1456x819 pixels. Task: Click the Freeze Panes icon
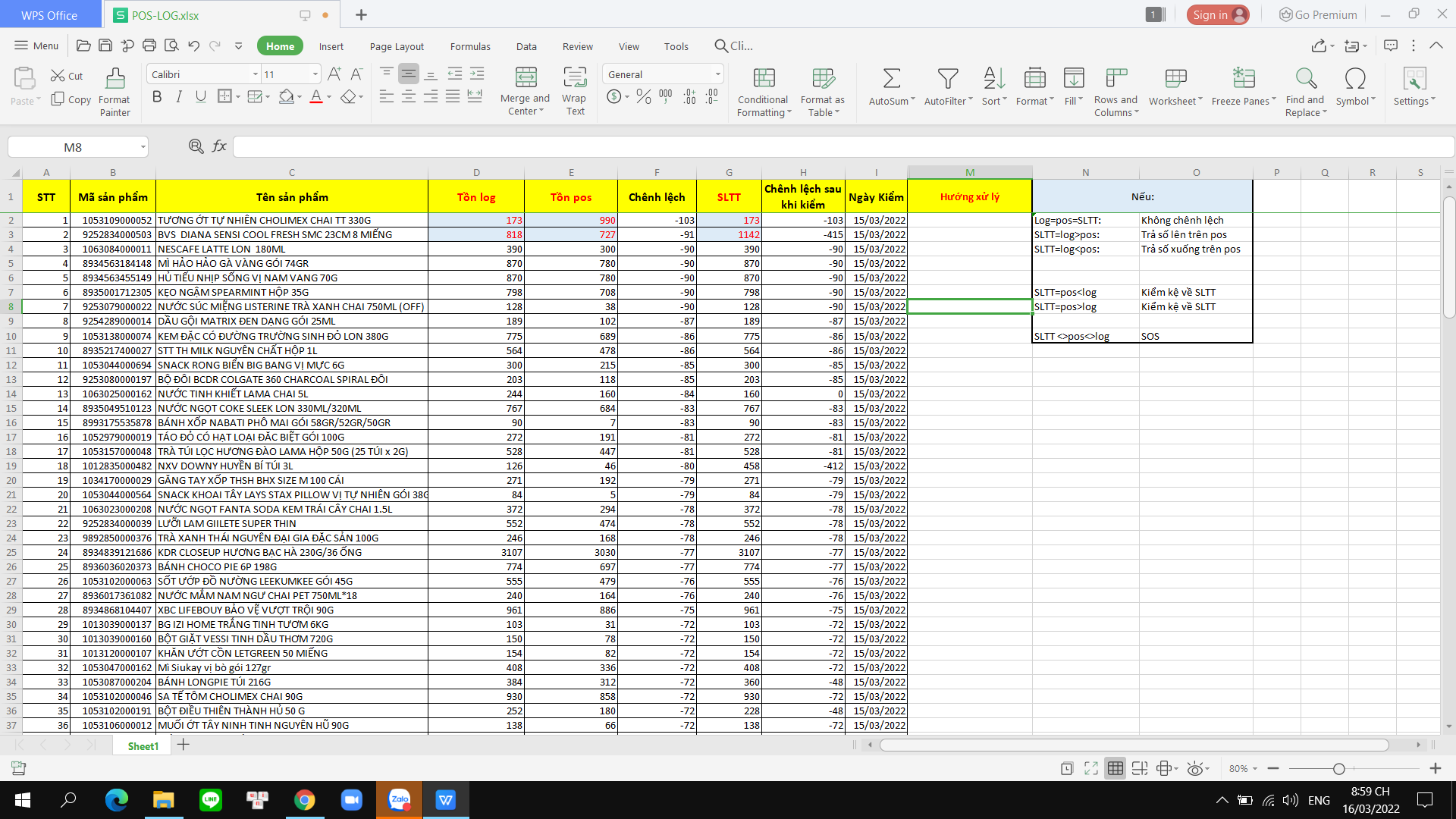pos(1243,78)
